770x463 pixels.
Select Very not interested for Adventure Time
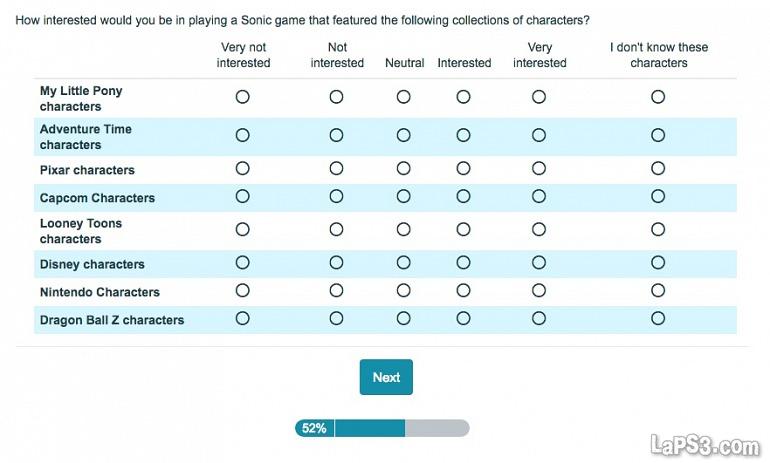pyautogui.click(x=242, y=135)
